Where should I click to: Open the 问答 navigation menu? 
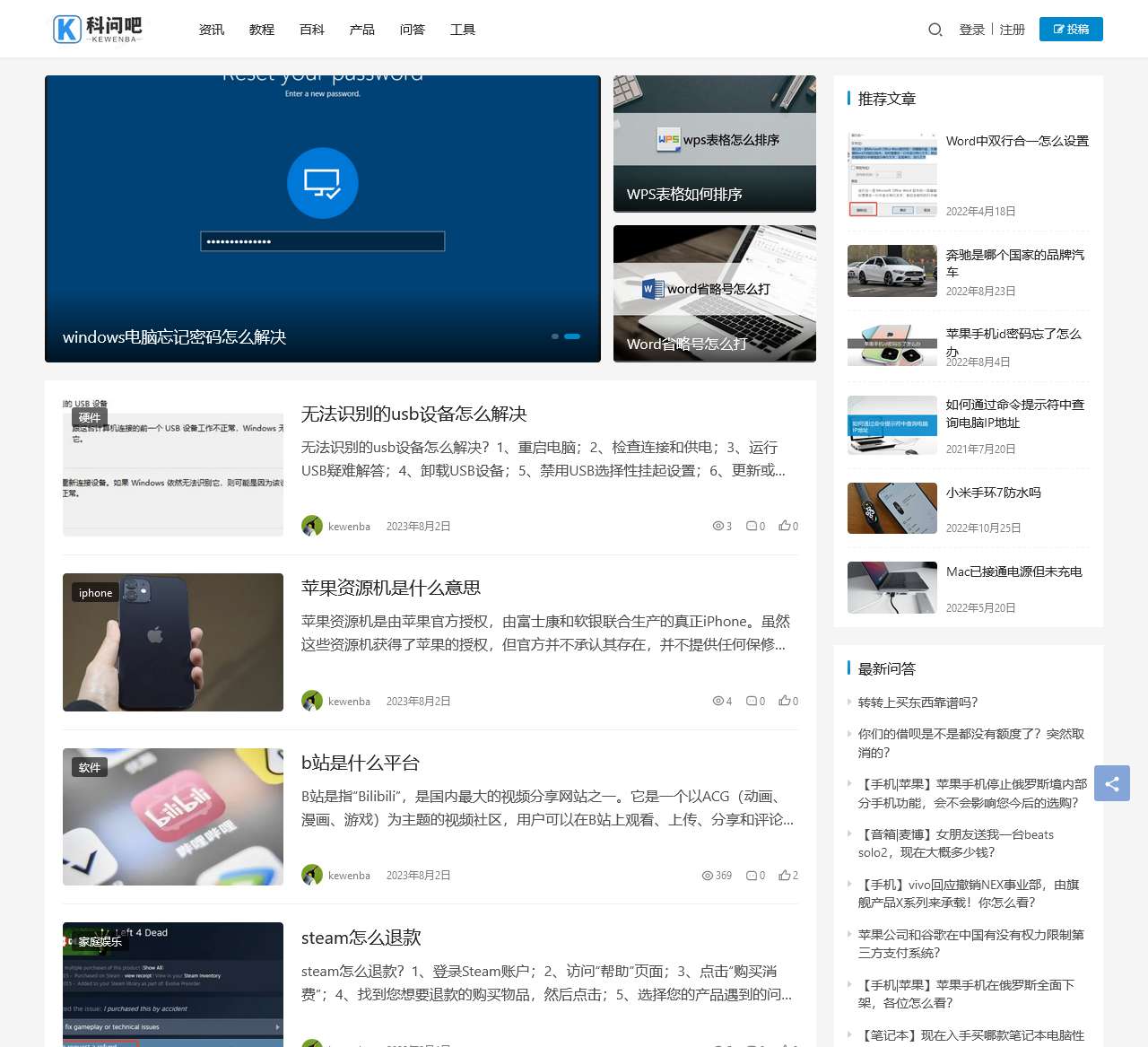tap(413, 30)
